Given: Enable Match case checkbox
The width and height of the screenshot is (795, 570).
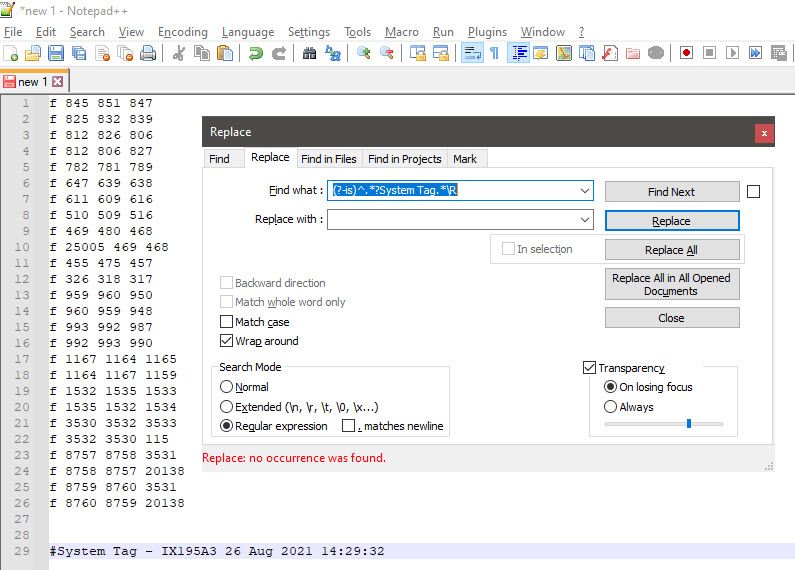Looking at the screenshot, I should pyautogui.click(x=226, y=322).
